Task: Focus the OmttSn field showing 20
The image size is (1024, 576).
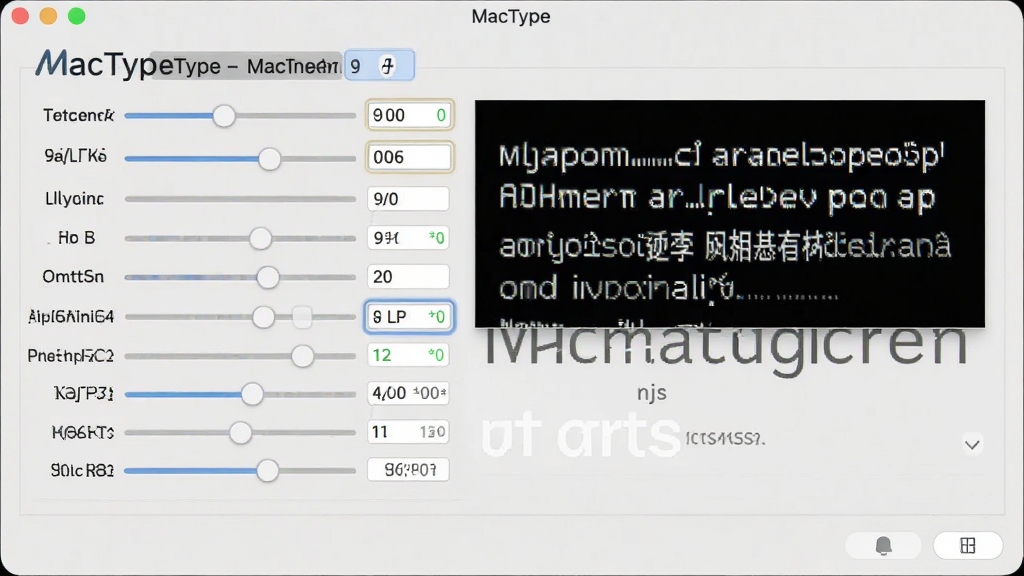Action: click(x=408, y=277)
